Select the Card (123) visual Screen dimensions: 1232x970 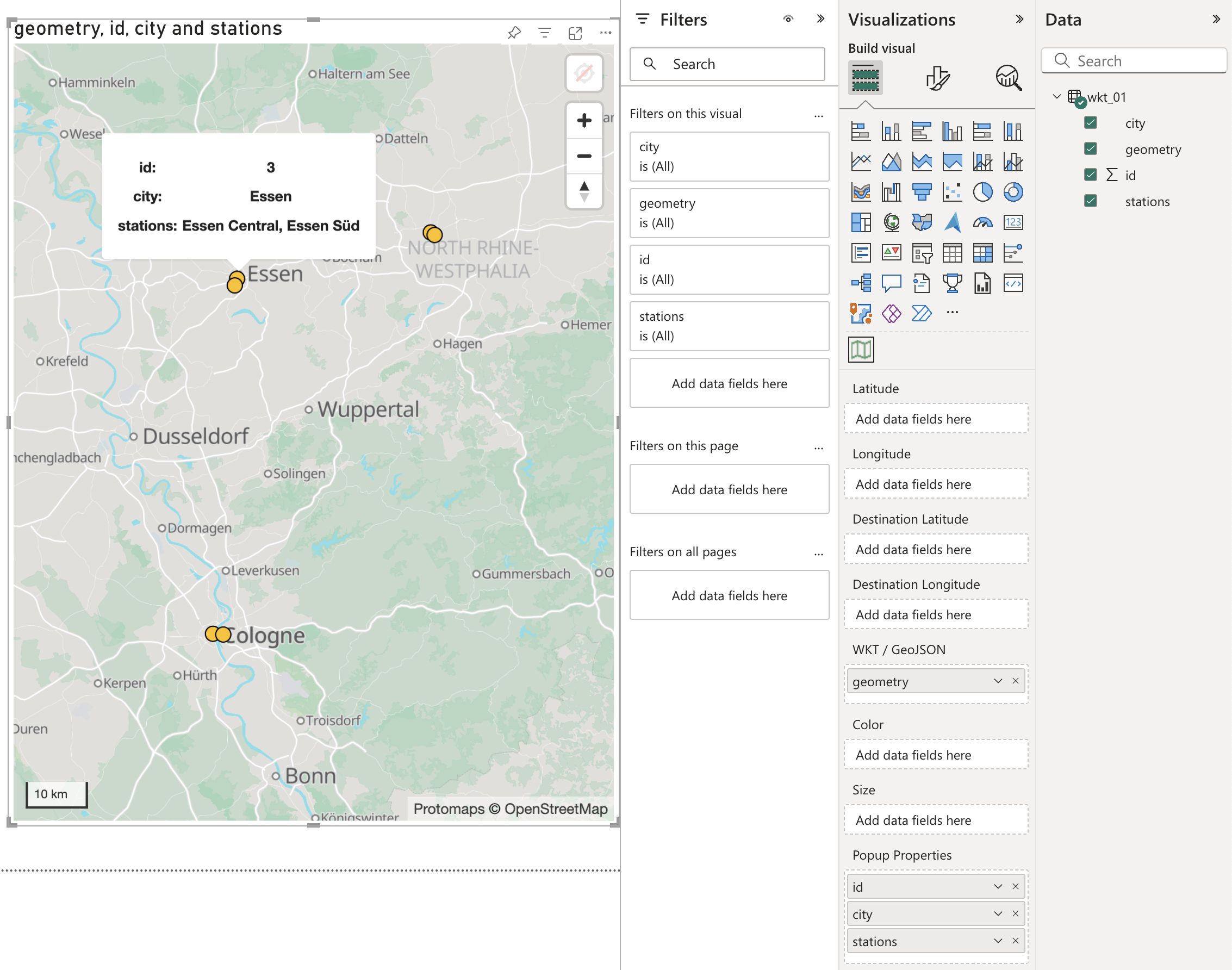1015,222
